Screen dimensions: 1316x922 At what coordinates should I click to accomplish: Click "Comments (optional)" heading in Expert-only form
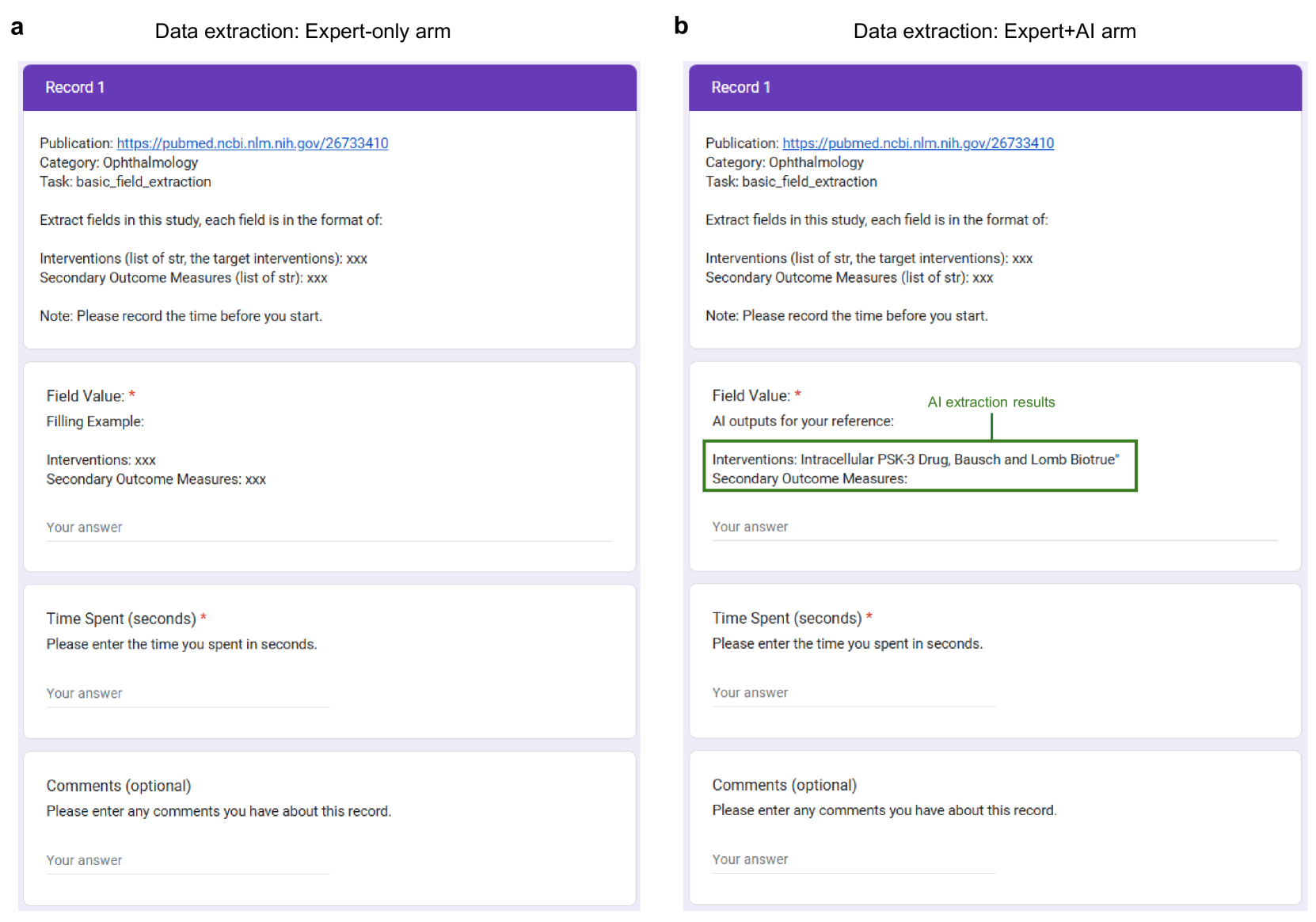tap(119, 786)
